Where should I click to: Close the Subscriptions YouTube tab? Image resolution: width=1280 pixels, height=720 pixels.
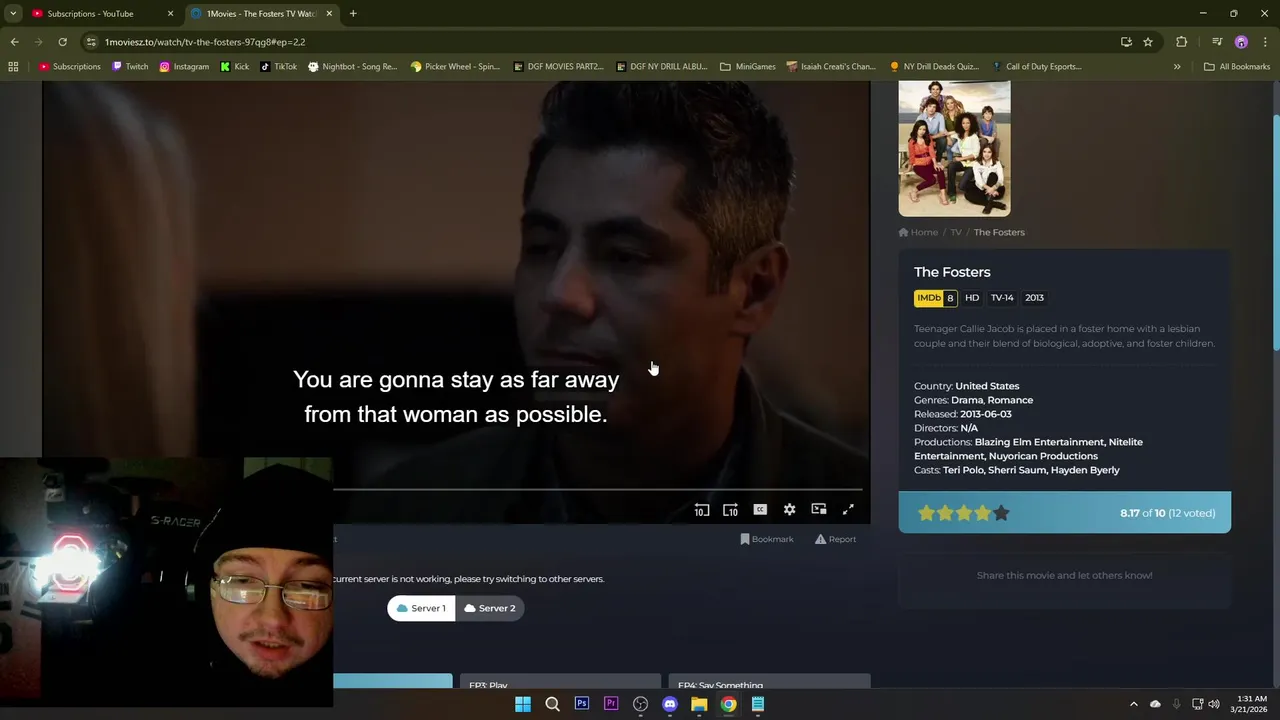tap(170, 14)
